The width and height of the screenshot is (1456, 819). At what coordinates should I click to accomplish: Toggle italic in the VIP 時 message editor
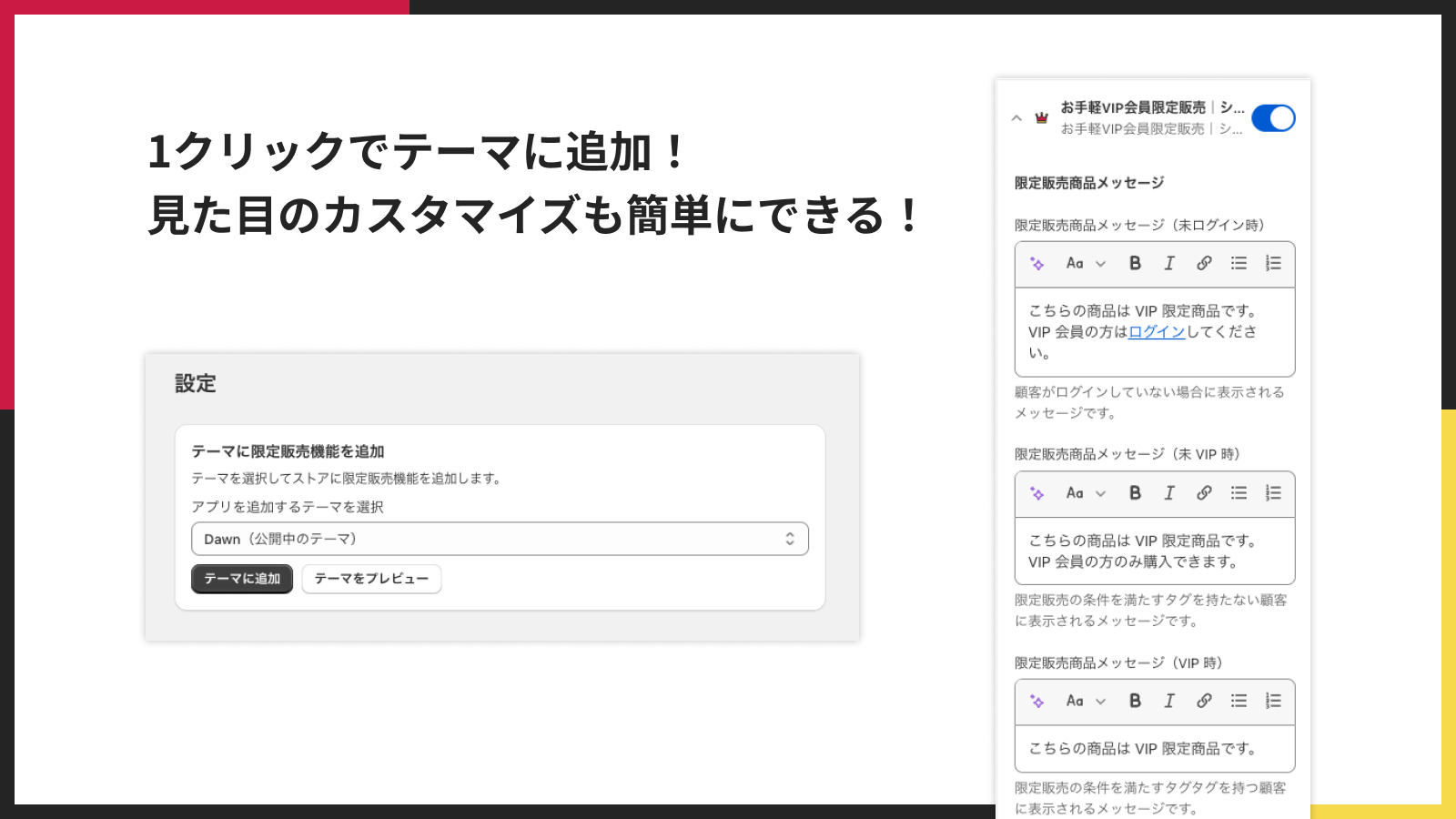(x=1169, y=701)
